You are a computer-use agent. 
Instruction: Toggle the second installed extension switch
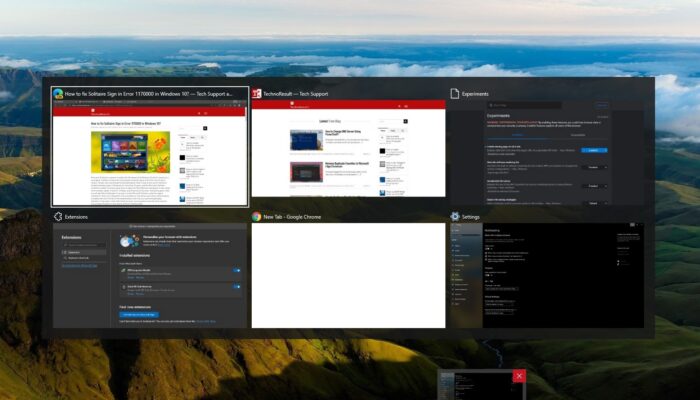[x=237, y=287]
